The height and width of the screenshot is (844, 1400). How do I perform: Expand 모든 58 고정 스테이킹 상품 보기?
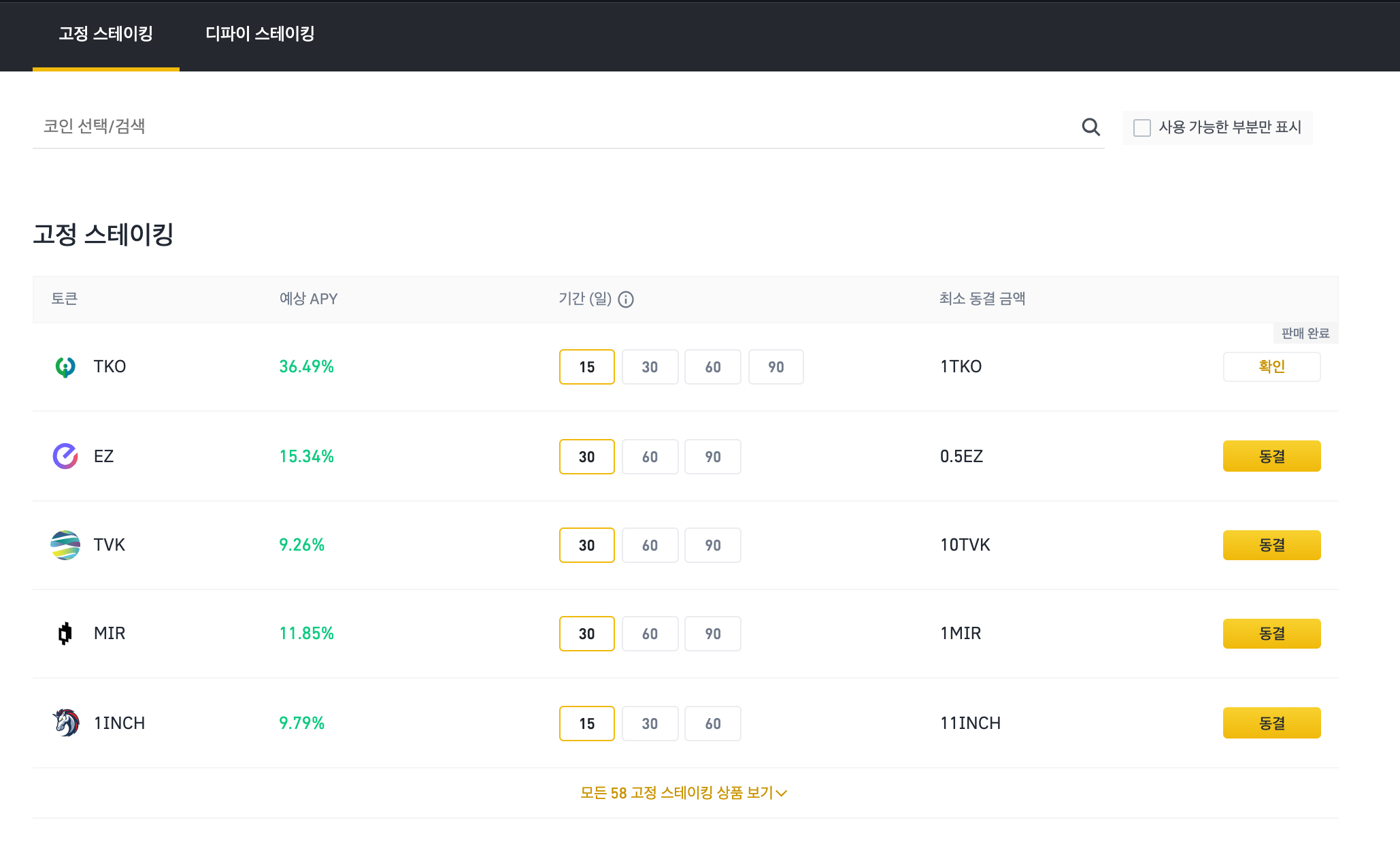tap(677, 793)
